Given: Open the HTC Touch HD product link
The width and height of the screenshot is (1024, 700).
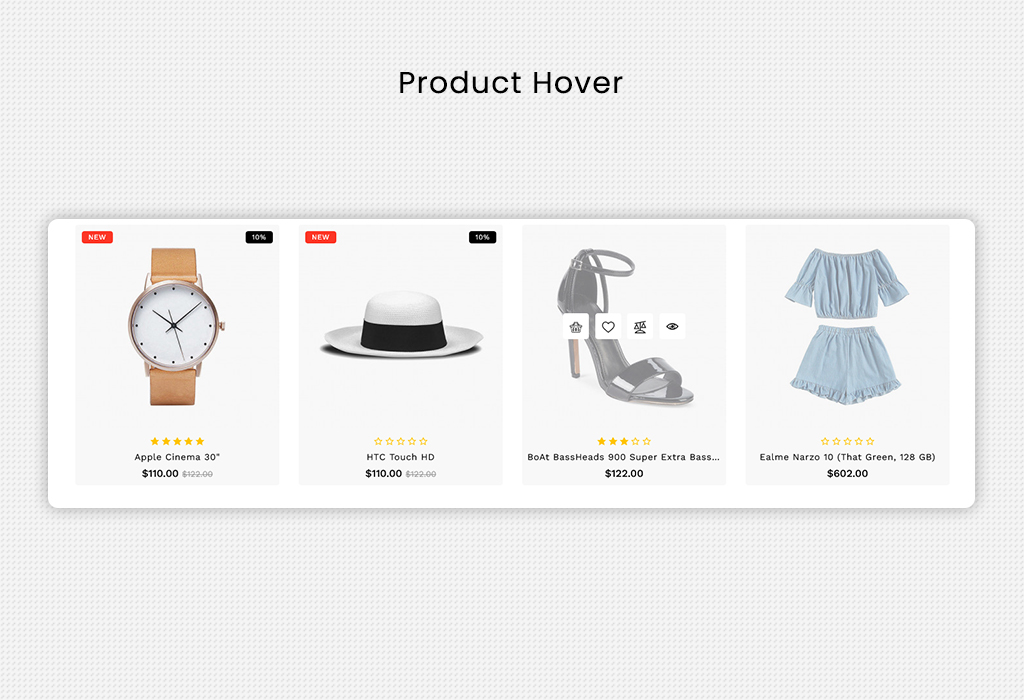Looking at the screenshot, I should tap(400, 457).
